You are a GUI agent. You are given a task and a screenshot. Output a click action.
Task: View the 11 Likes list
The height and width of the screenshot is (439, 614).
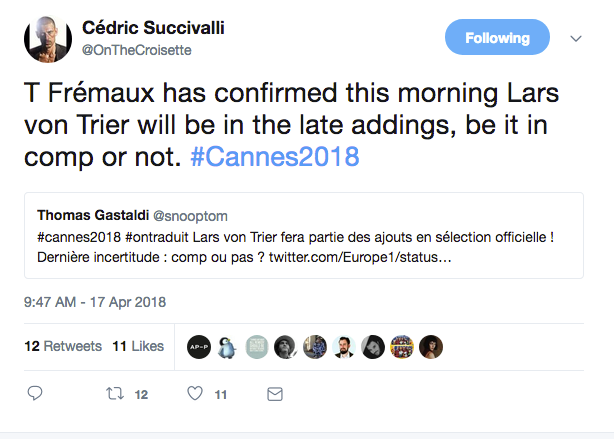(137, 346)
